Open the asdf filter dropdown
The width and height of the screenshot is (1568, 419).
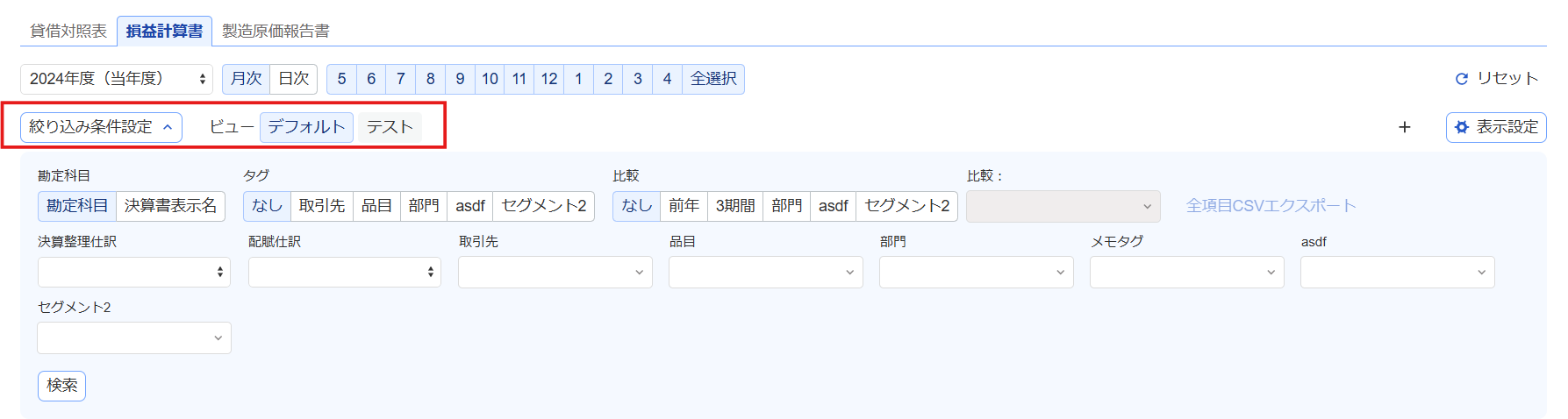[x=1398, y=272]
